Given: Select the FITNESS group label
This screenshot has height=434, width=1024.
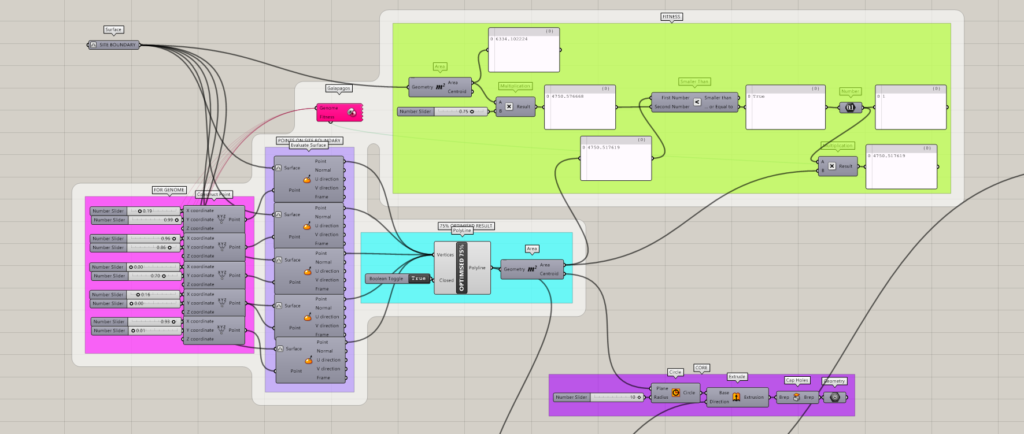Looking at the screenshot, I should pos(671,17).
